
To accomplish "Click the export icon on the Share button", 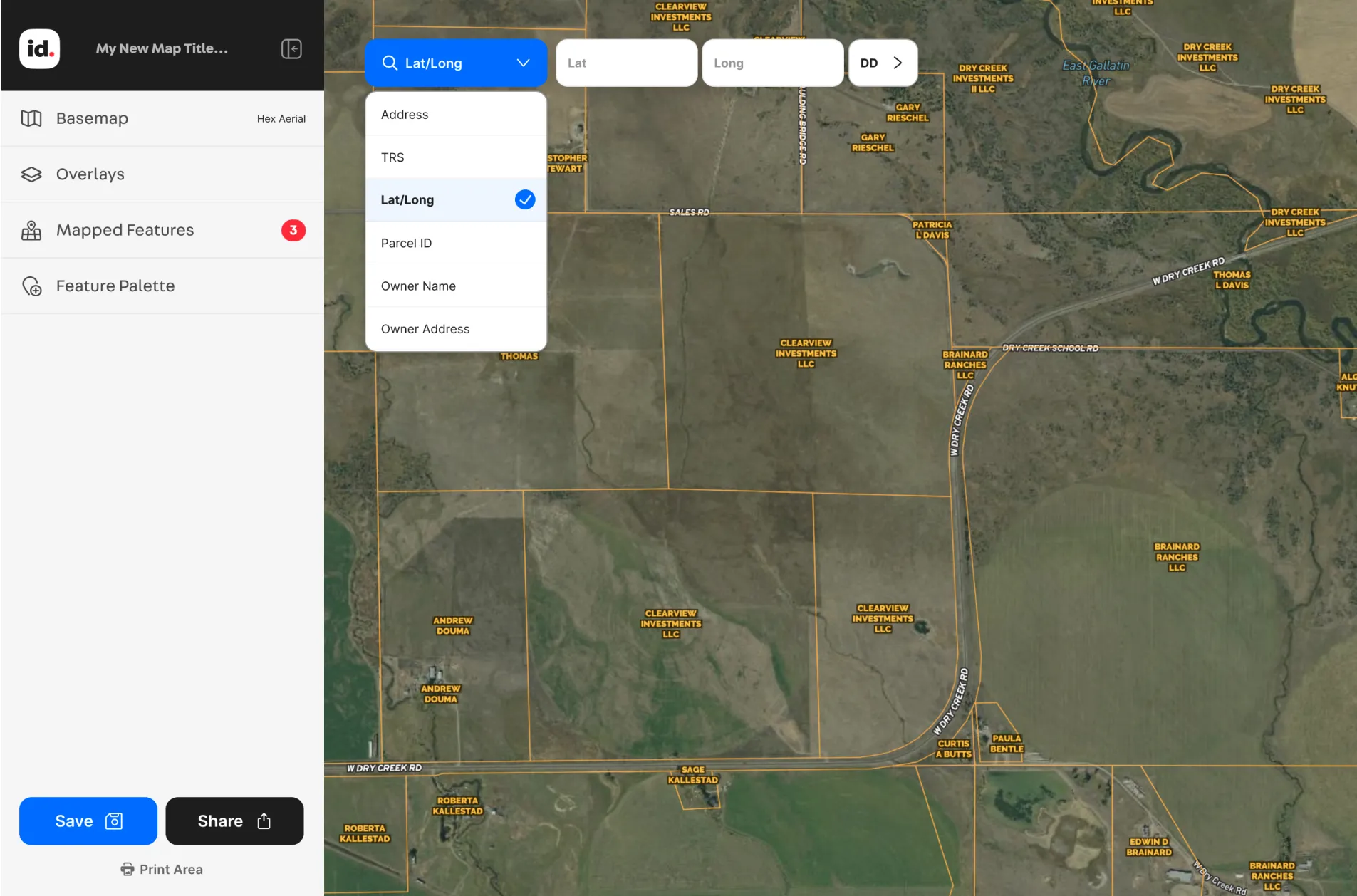I will point(264,821).
